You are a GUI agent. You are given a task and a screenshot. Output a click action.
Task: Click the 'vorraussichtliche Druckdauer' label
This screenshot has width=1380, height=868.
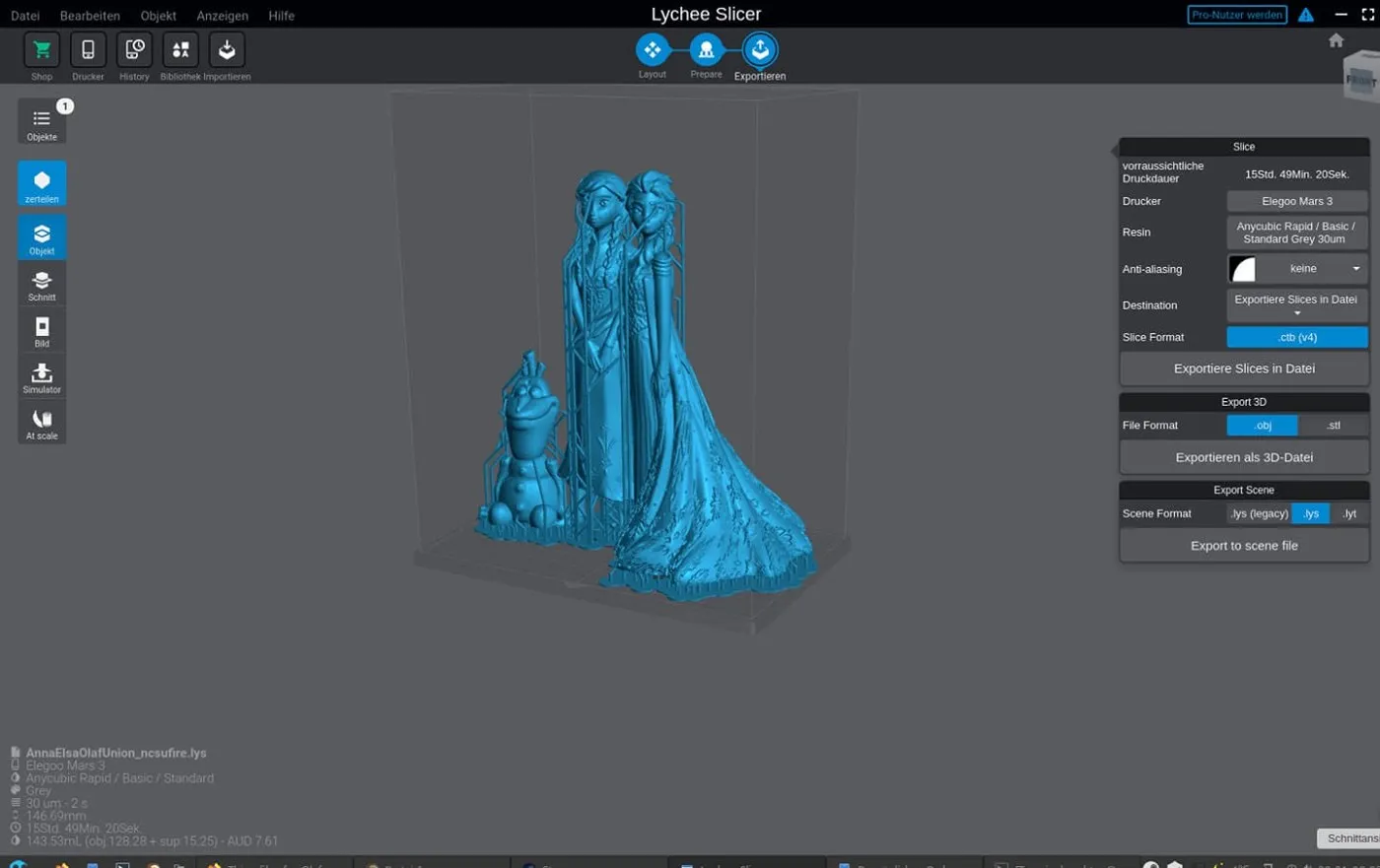click(1163, 172)
